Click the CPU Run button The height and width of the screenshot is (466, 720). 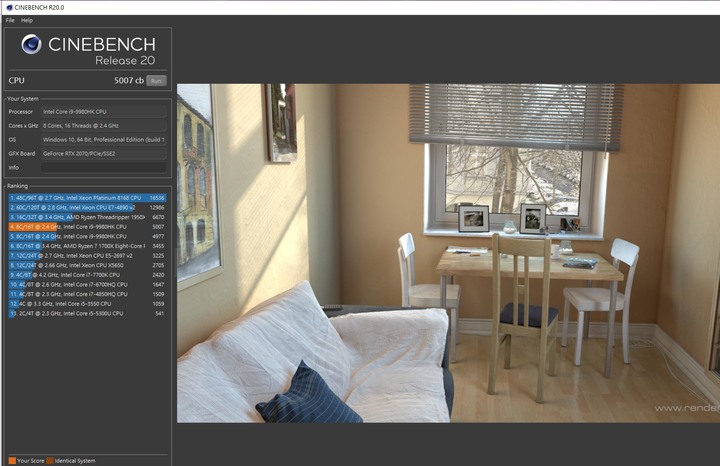click(x=156, y=81)
